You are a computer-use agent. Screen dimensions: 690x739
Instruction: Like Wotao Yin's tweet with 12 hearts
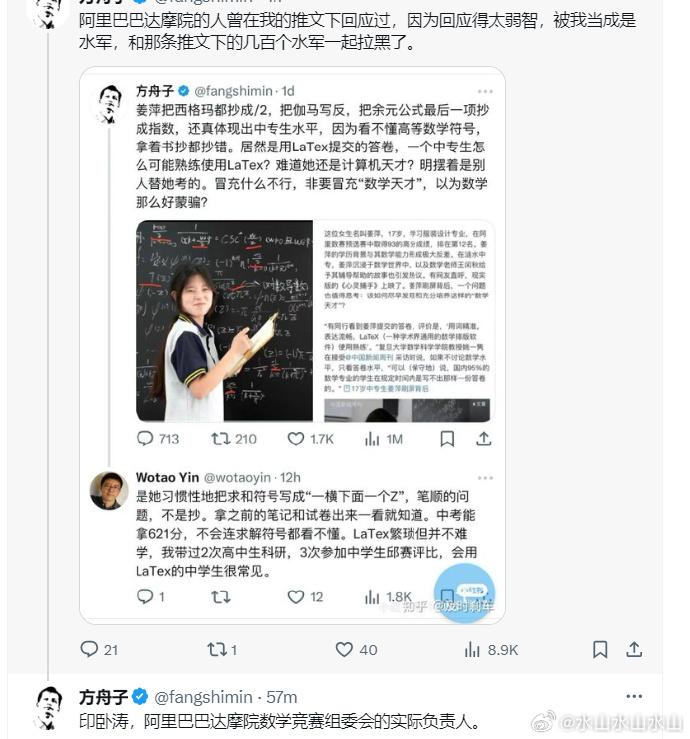pos(296,597)
